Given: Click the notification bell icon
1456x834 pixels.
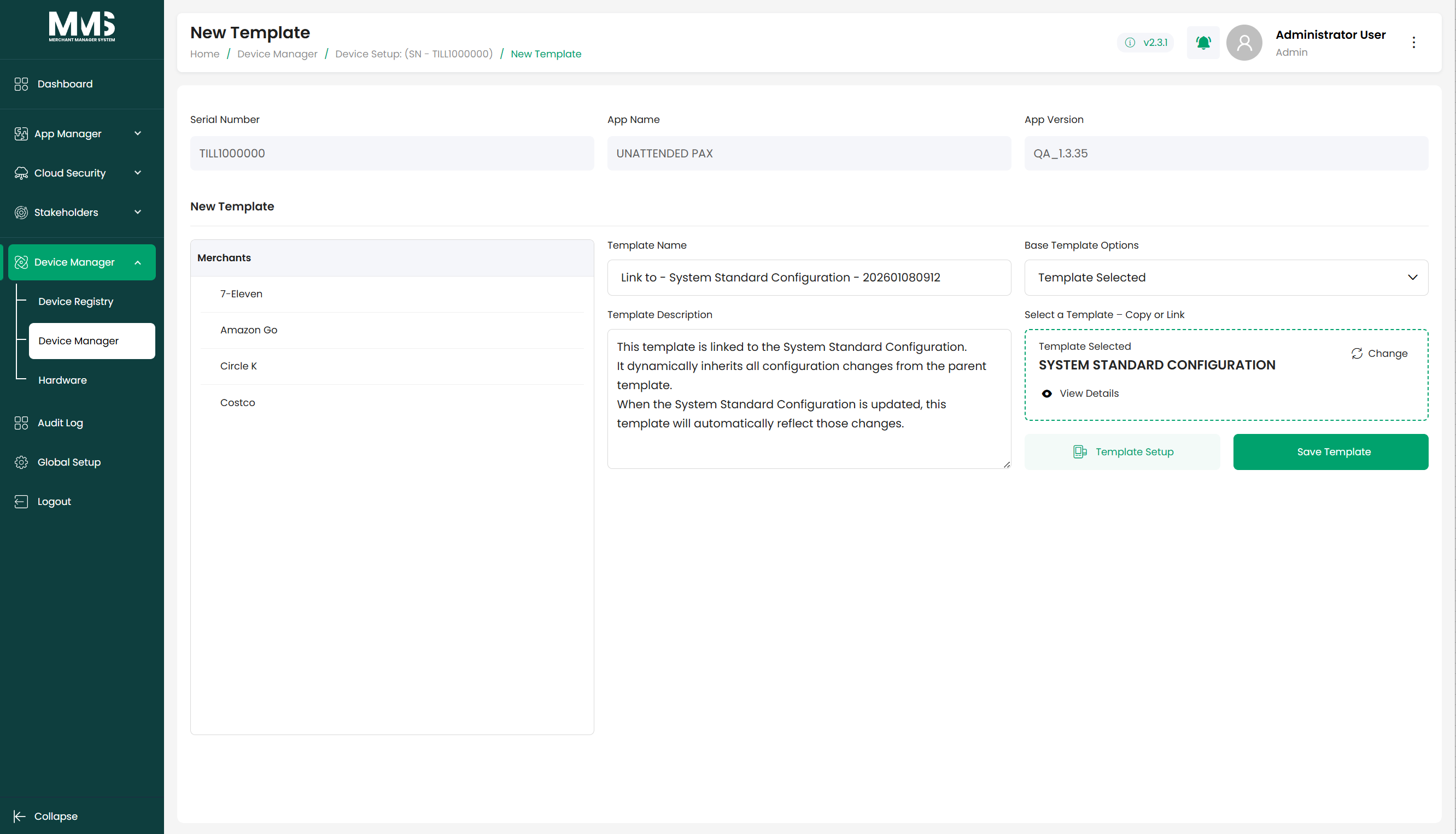Looking at the screenshot, I should 1203,43.
